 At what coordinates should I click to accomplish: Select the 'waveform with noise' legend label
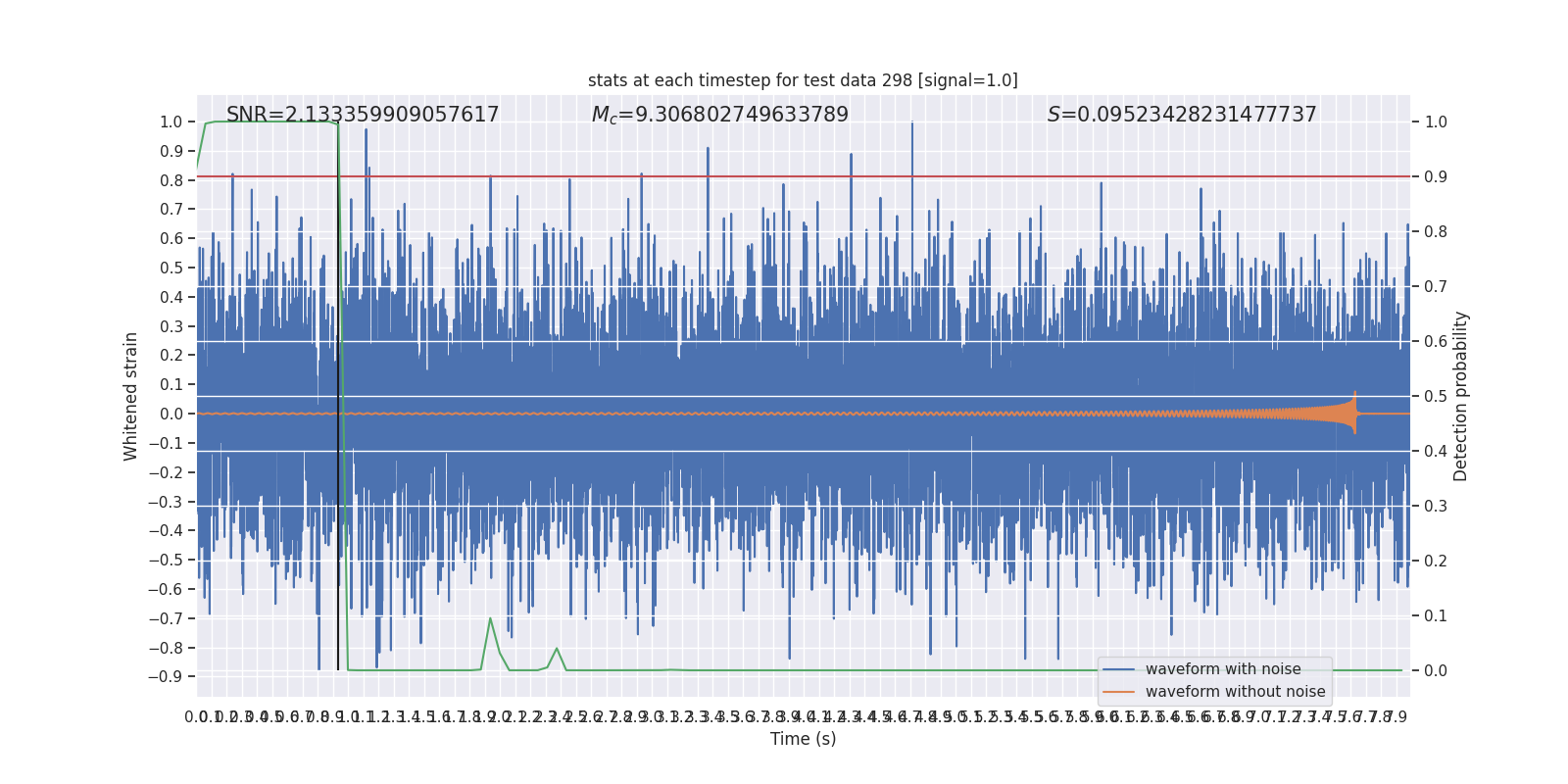(x=1223, y=669)
